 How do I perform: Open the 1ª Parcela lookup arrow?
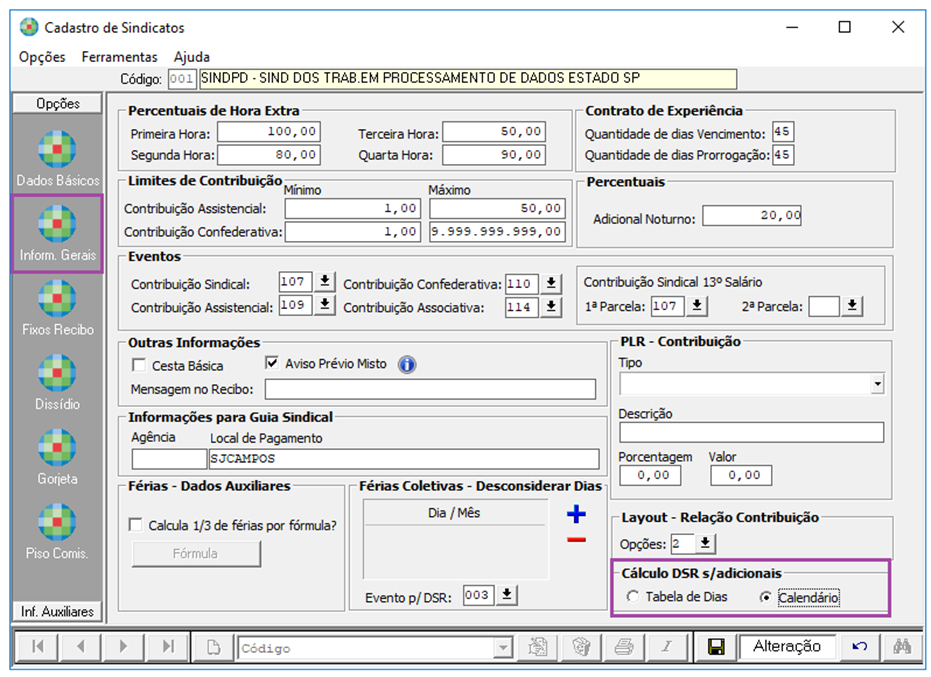click(697, 306)
